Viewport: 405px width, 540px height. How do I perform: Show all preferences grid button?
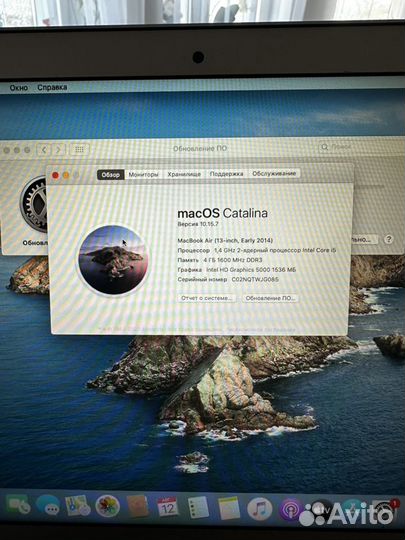click(79, 149)
